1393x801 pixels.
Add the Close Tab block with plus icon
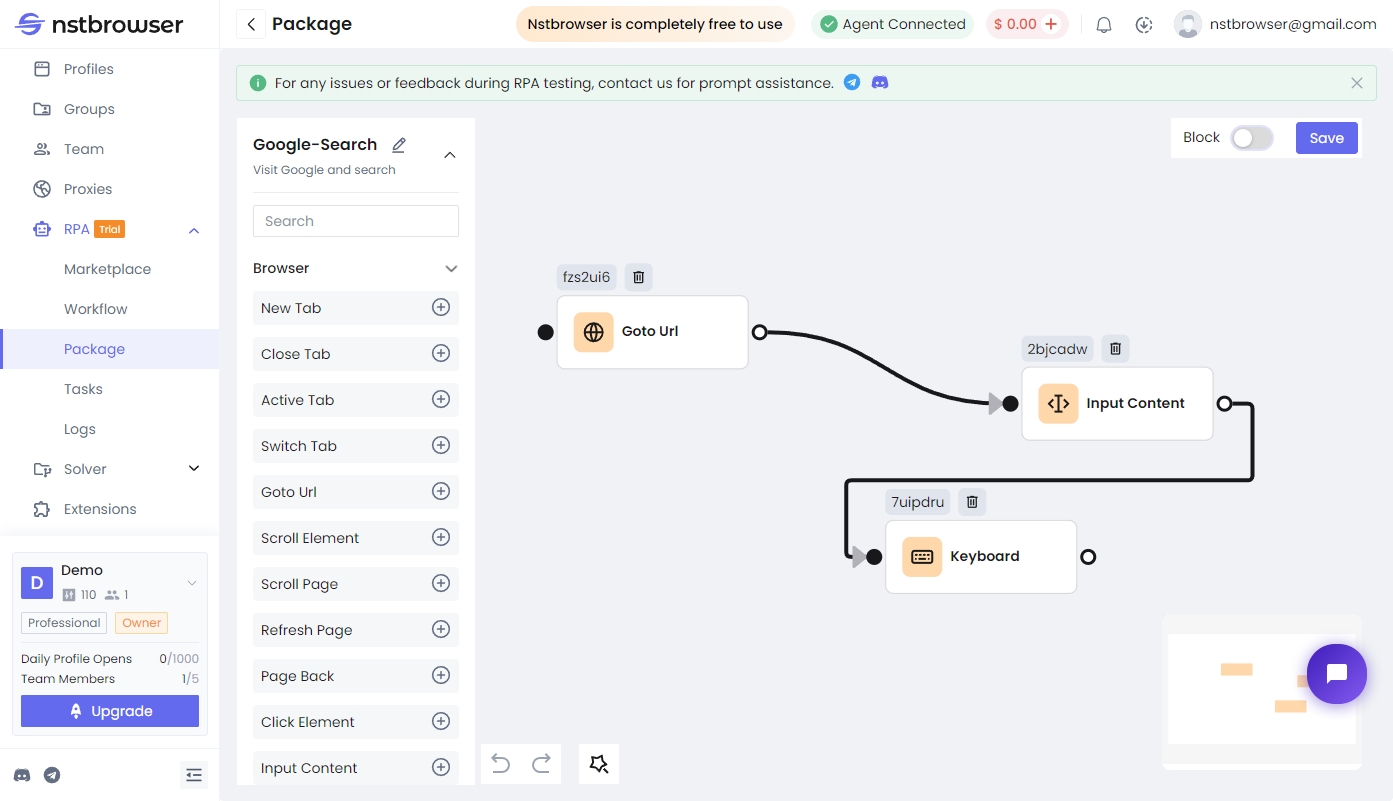tap(441, 353)
